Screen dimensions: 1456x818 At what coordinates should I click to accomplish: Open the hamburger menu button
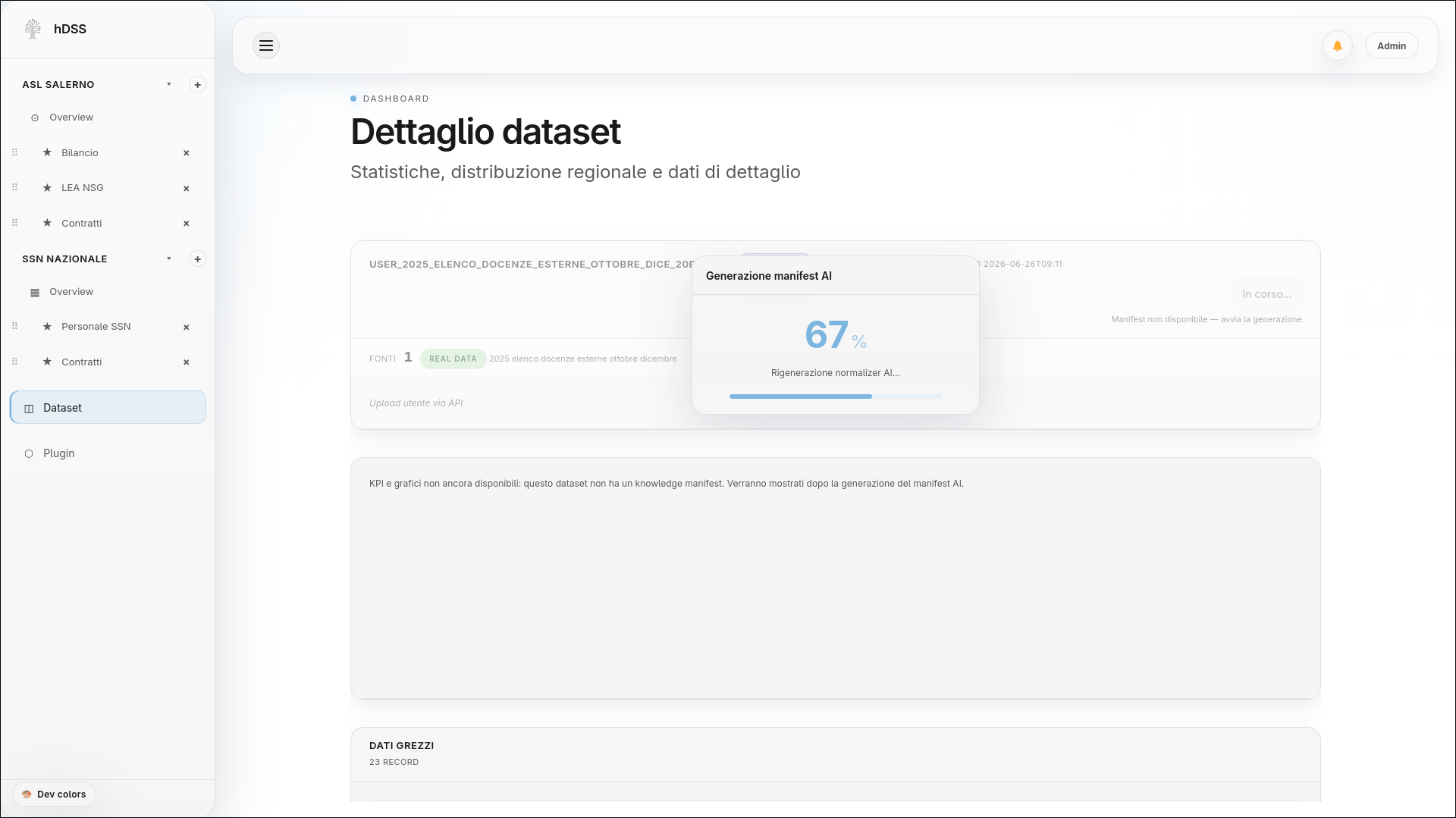pos(266,45)
